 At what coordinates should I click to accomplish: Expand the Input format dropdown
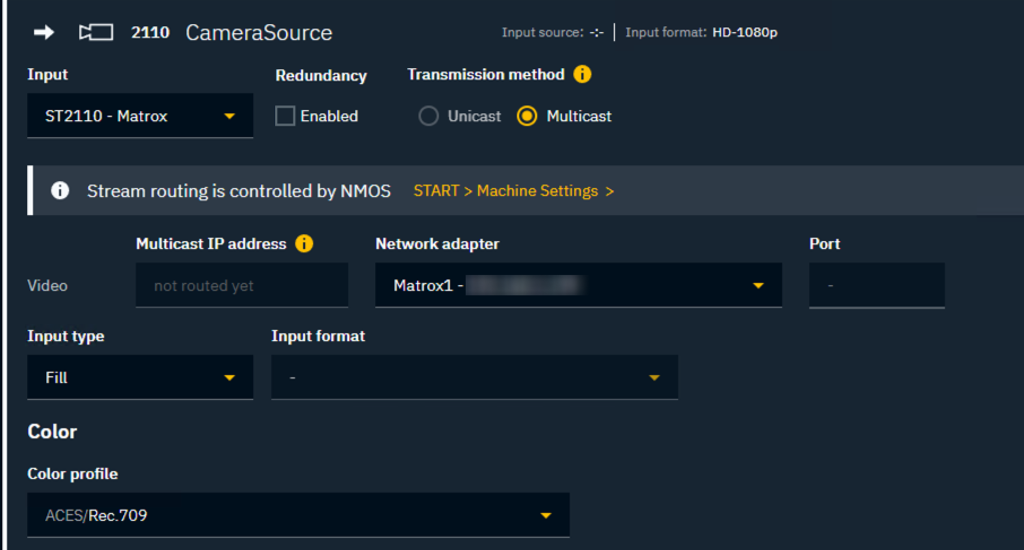(x=474, y=378)
